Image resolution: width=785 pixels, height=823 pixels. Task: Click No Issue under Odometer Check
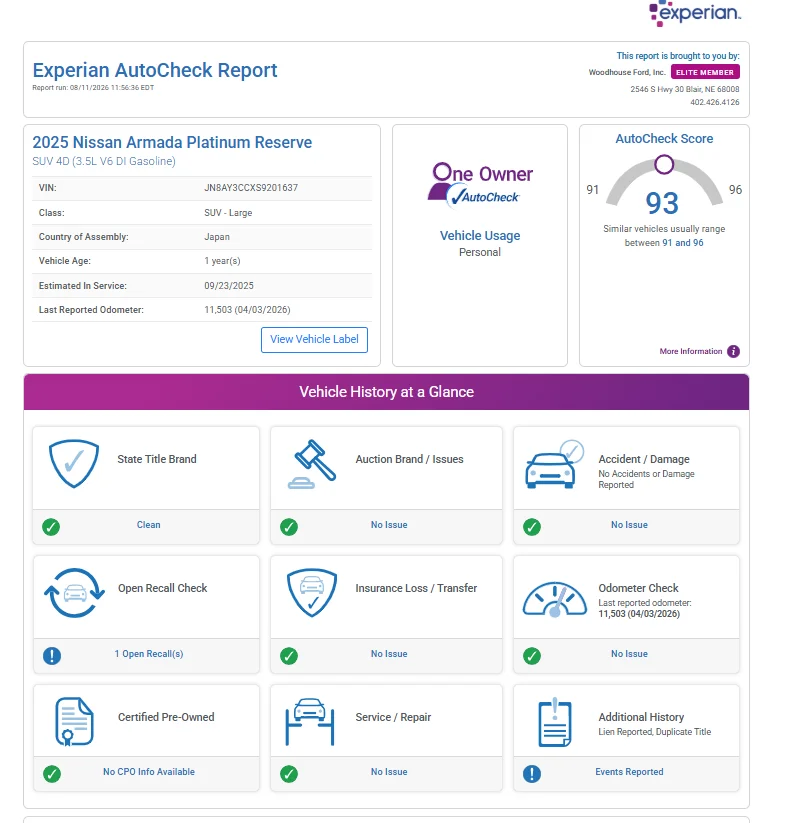629,653
